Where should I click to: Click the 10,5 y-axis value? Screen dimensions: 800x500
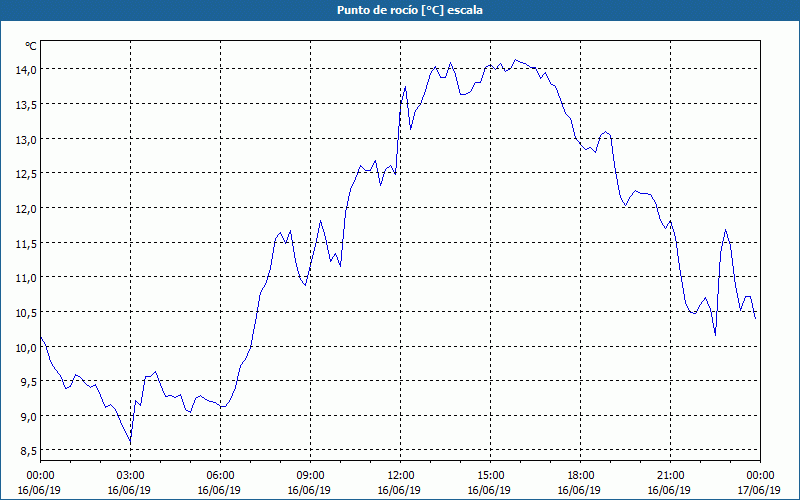(26, 313)
